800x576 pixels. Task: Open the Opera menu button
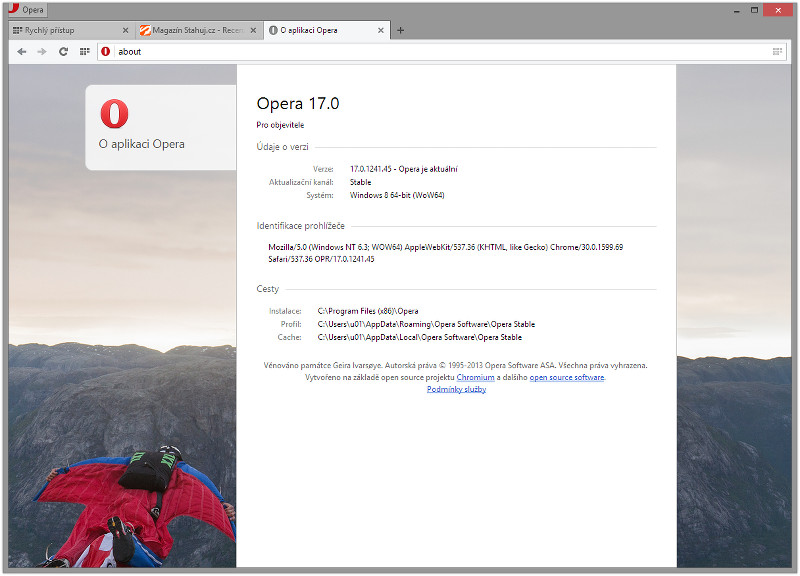[27, 10]
